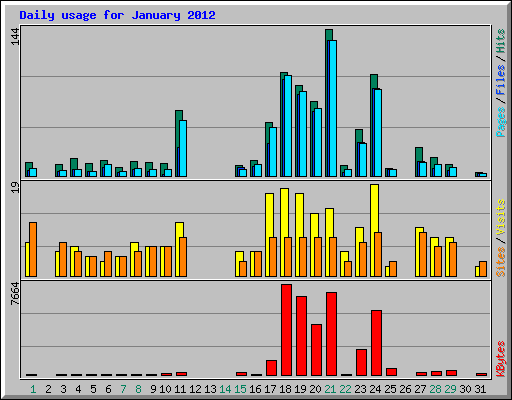
Task: Click day 12 on the x-axis
Action: [195, 389]
